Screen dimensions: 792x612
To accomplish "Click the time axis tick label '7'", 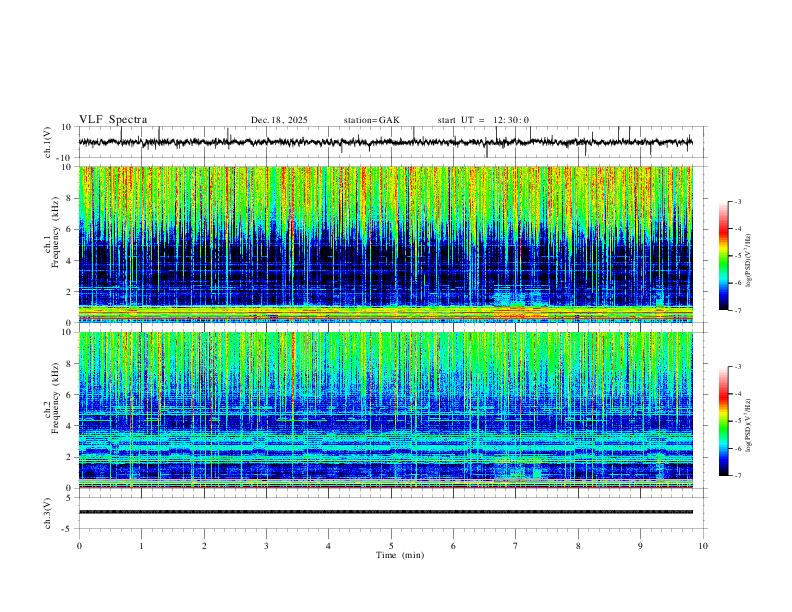I will point(516,546).
